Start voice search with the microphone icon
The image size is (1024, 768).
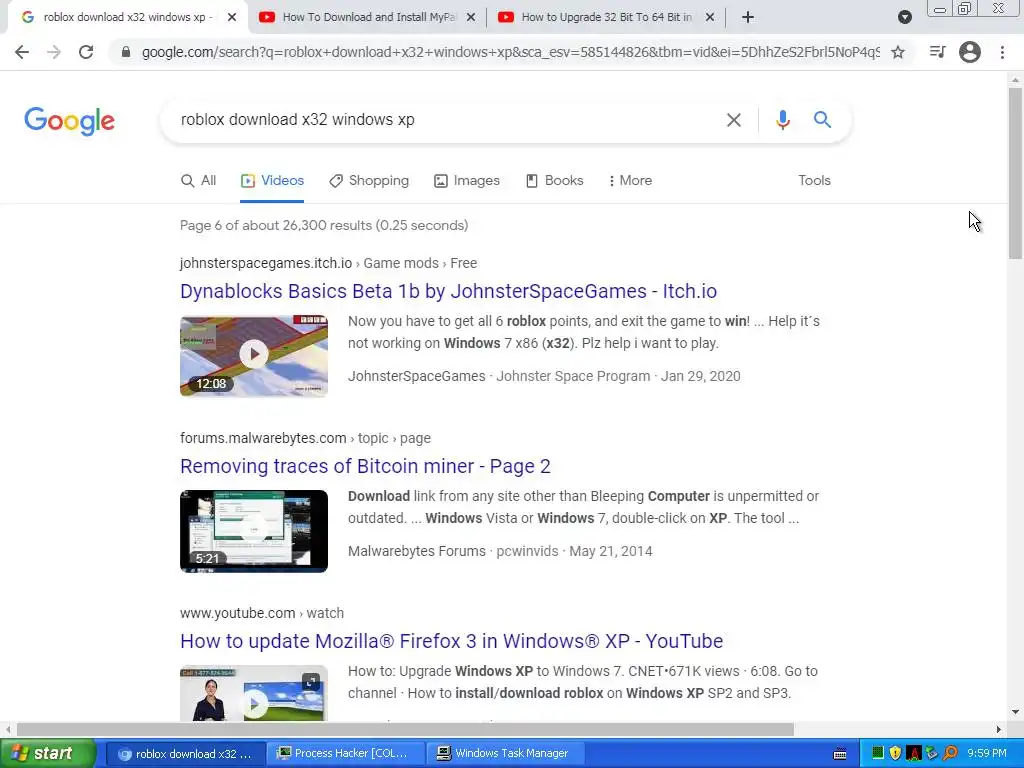[782, 120]
